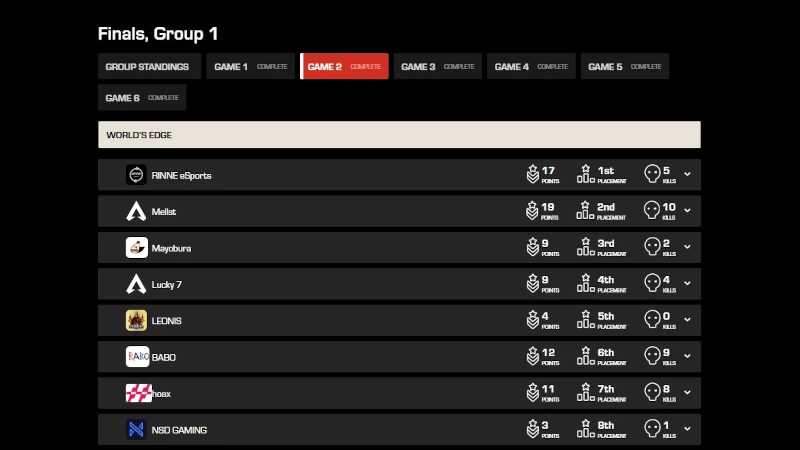Click kills skull icon in Mayobura row
This screenshot has width=800, height=450.
[x=652, y=246]
